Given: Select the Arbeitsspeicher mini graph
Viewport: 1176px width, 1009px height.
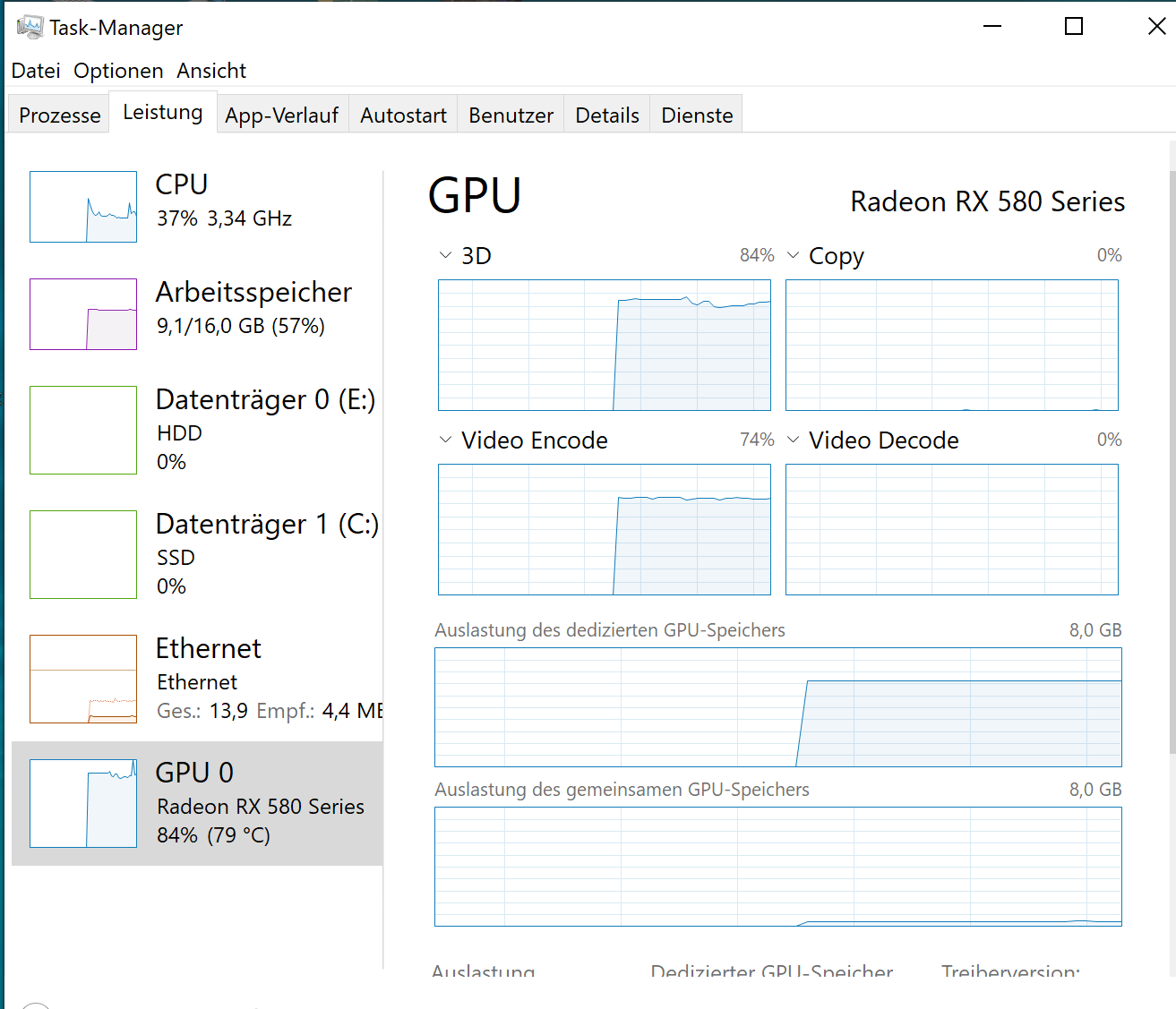Looking at the screenshot, I should point(83,314).
